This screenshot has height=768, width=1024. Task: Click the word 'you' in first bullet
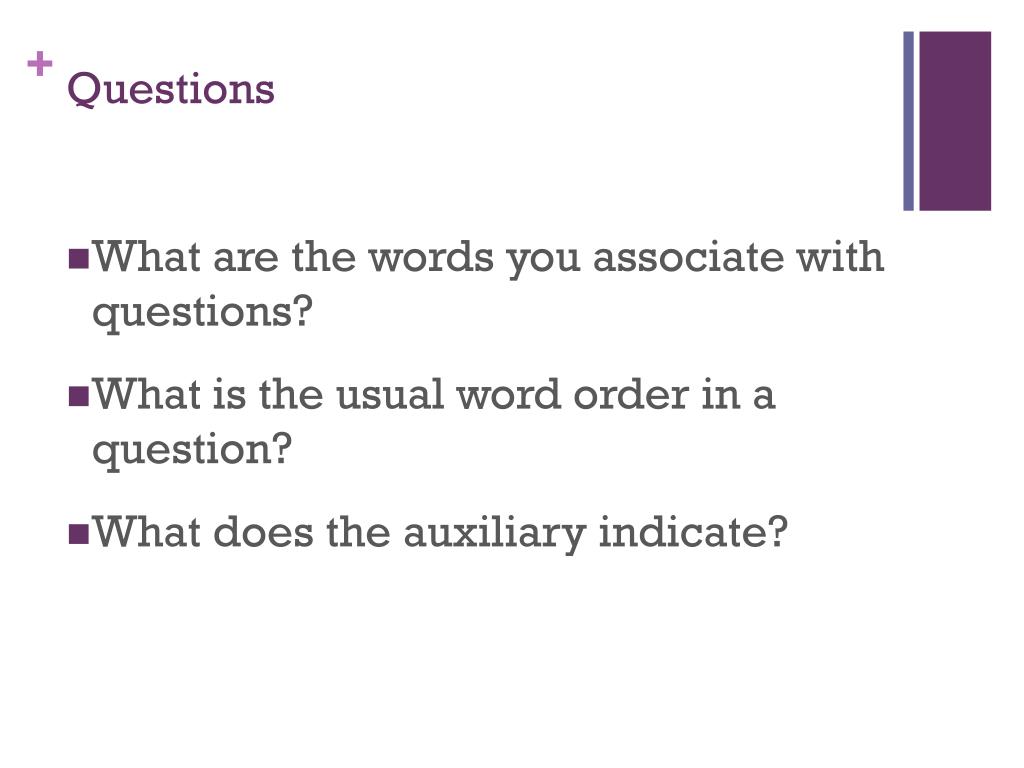pyautogui.click(x=543, y=260)
